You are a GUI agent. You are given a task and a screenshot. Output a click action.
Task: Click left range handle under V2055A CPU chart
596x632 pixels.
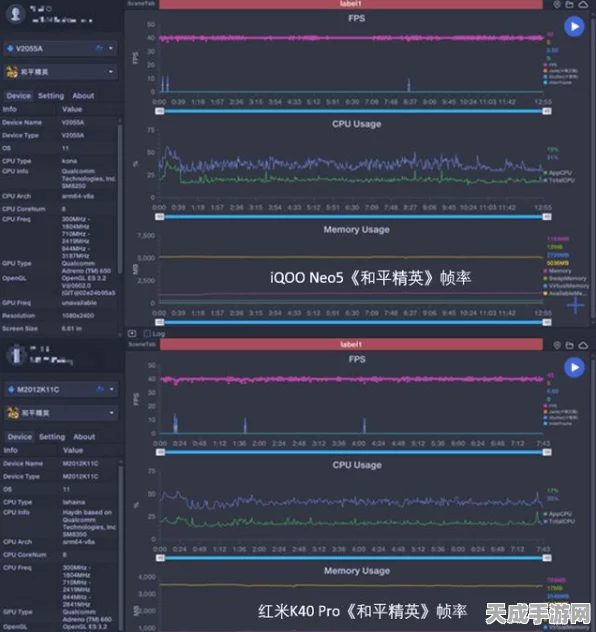[x=160, y=217]
